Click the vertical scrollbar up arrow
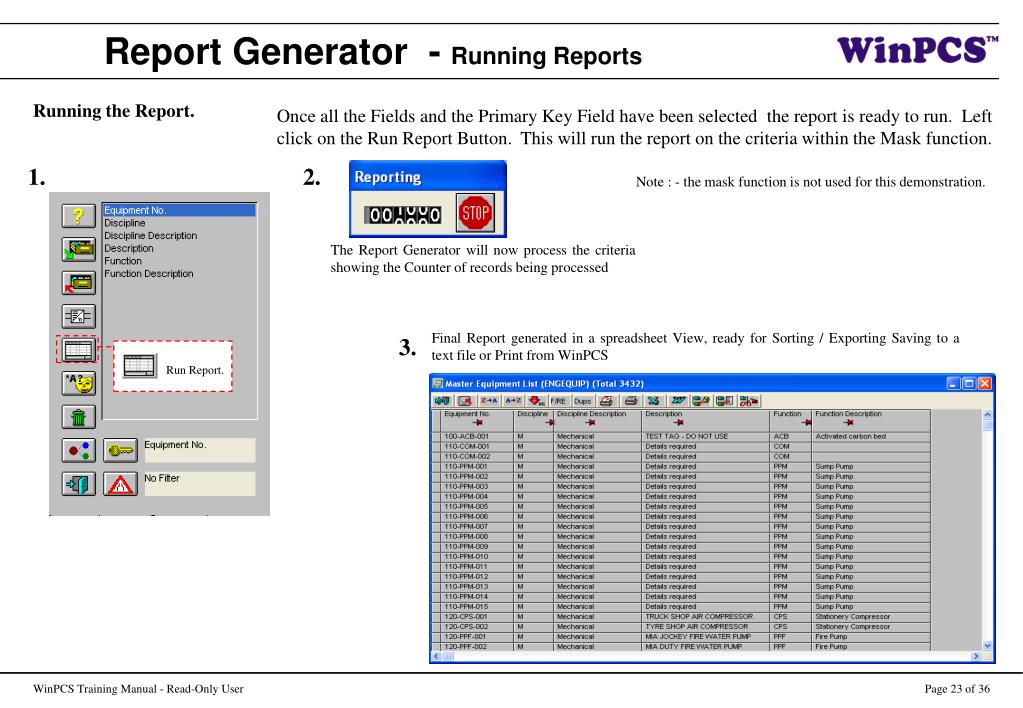Screen dimensions: 1023x708 tap(987, 414)
